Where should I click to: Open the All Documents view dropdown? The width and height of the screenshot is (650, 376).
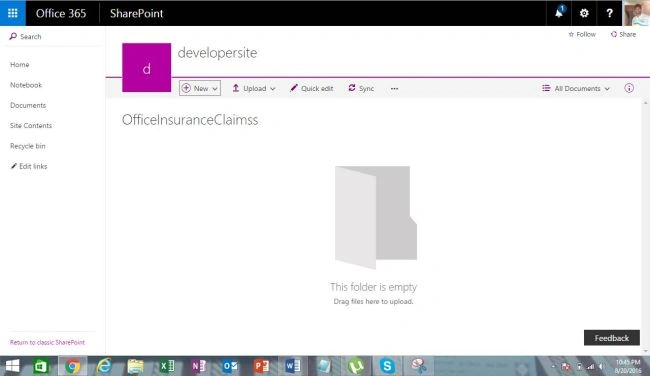[576, 88]
